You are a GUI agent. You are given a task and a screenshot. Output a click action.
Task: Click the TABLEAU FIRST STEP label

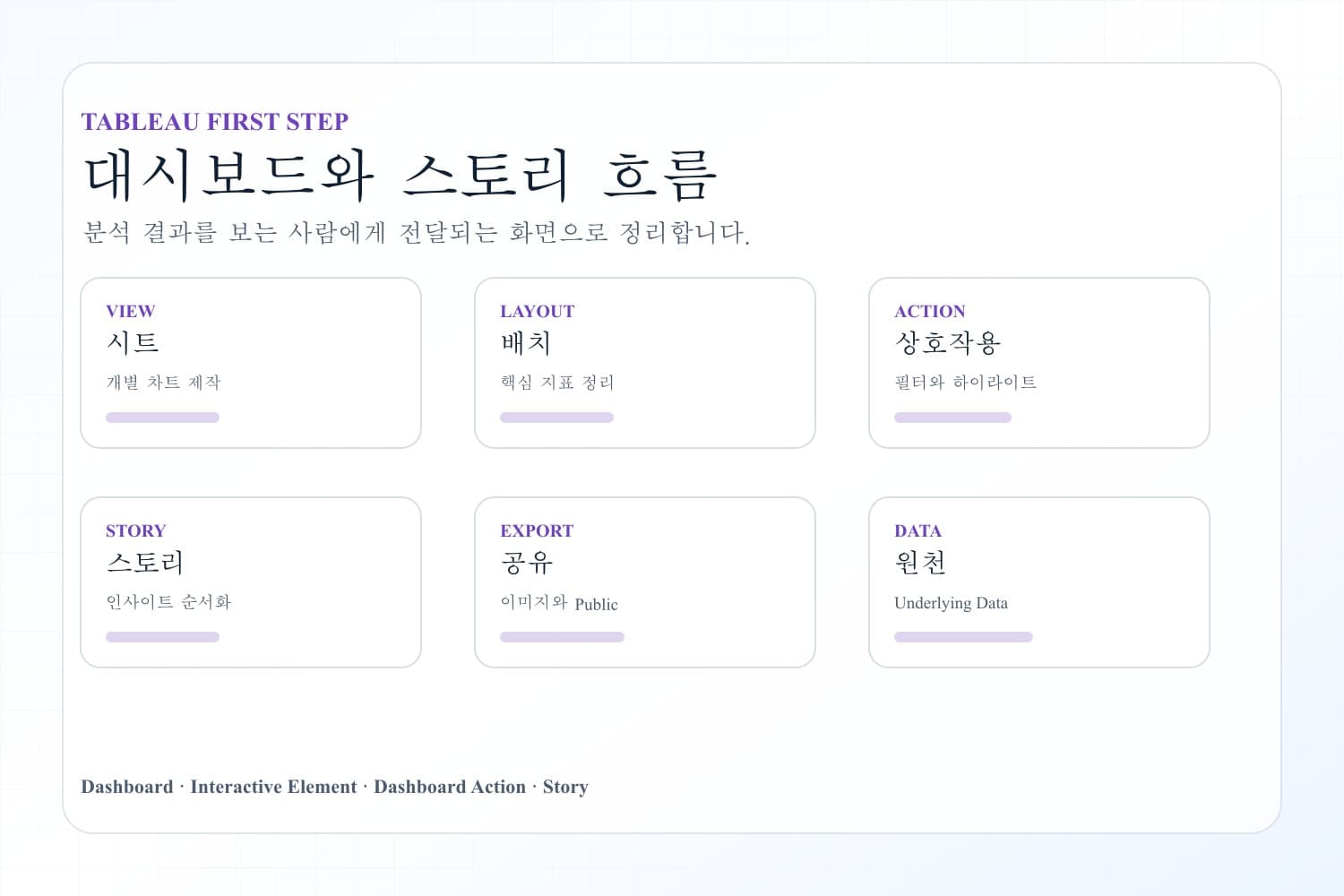click(215, 122)
